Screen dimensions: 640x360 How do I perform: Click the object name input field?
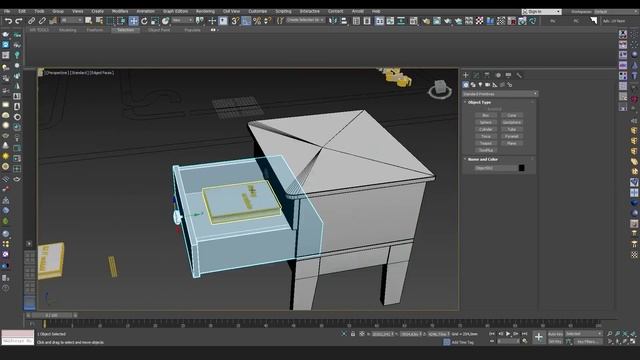click(x=496, y=168)
